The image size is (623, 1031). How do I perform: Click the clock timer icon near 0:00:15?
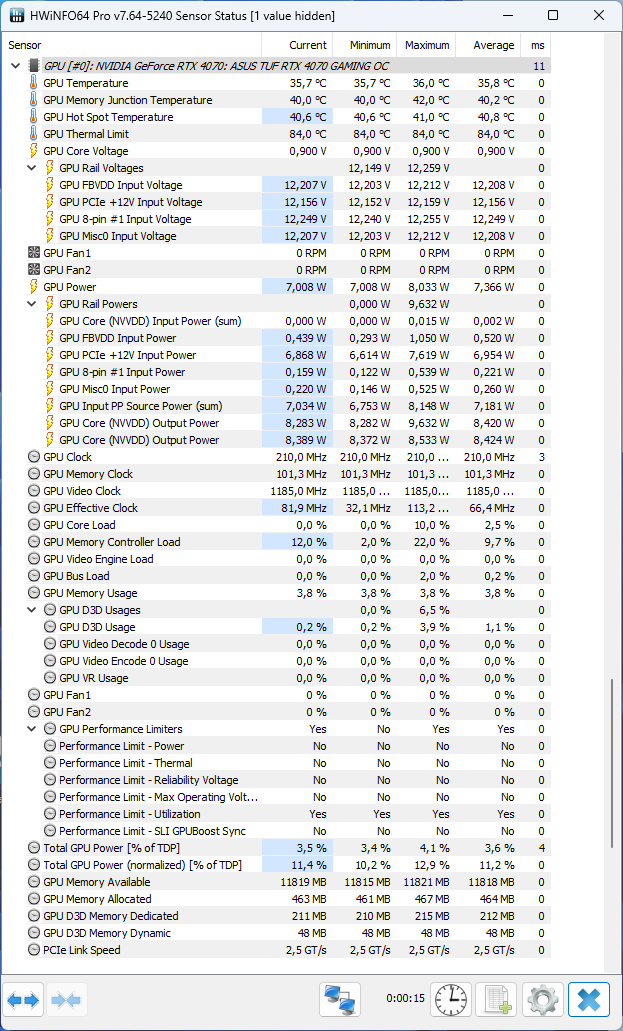450,999
